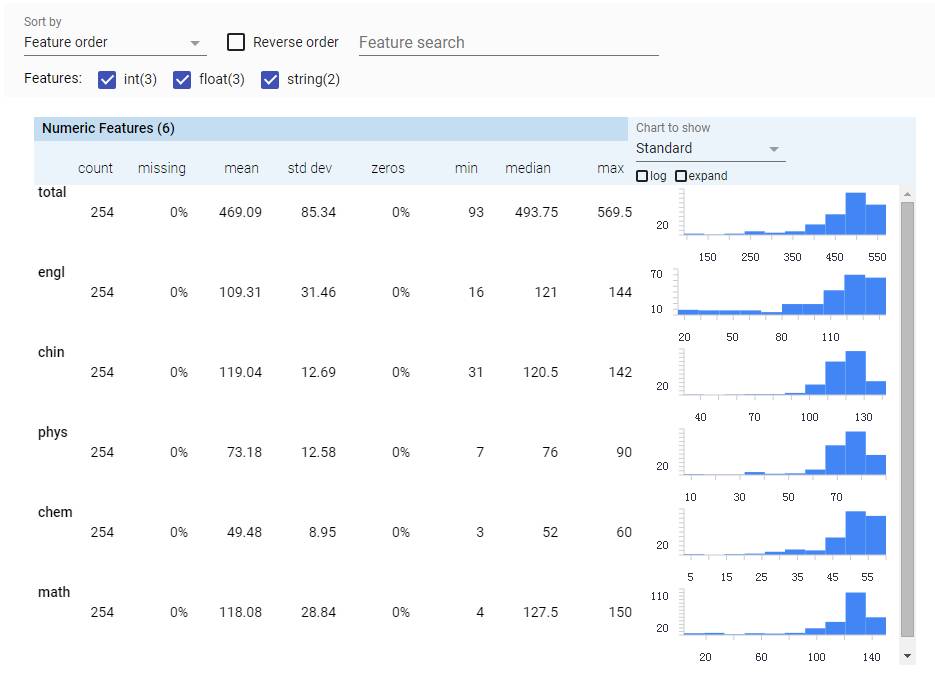Viewport: 935px width, 698px height.
Task: Select the total median value 493.75
Action: [x=537, y=212]
